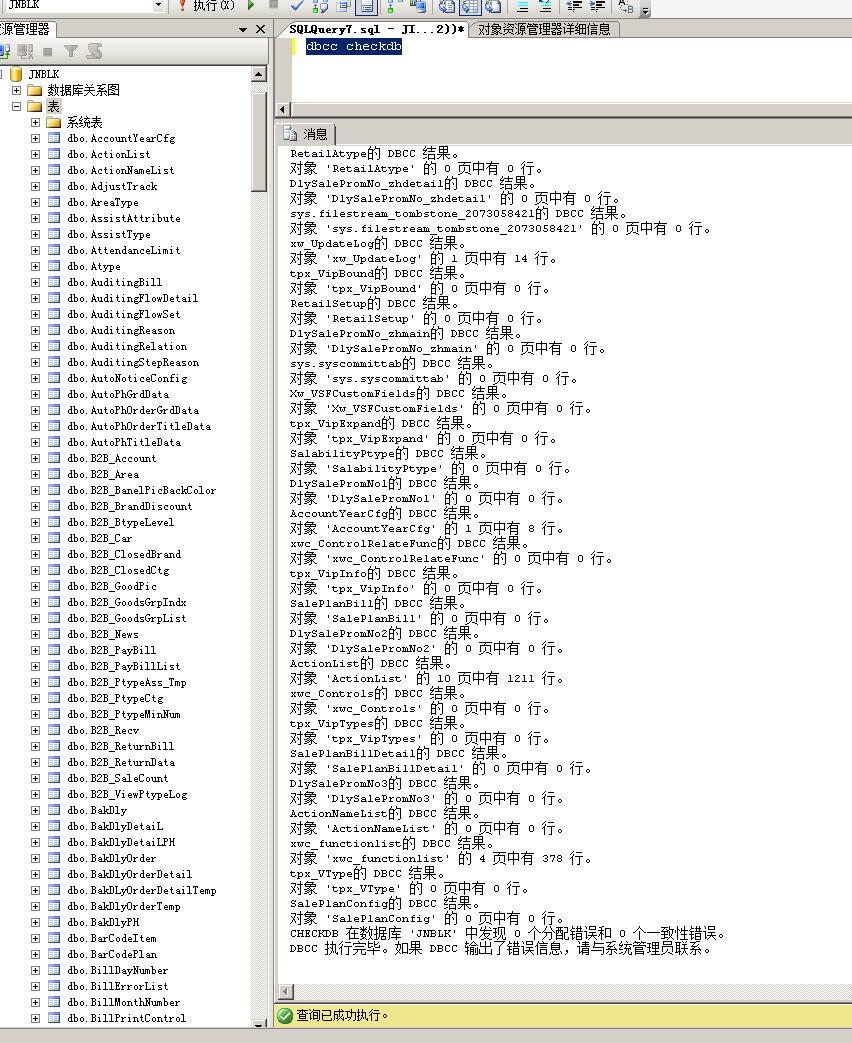Click table icon beside dbo.Atype

click(54, 266)
